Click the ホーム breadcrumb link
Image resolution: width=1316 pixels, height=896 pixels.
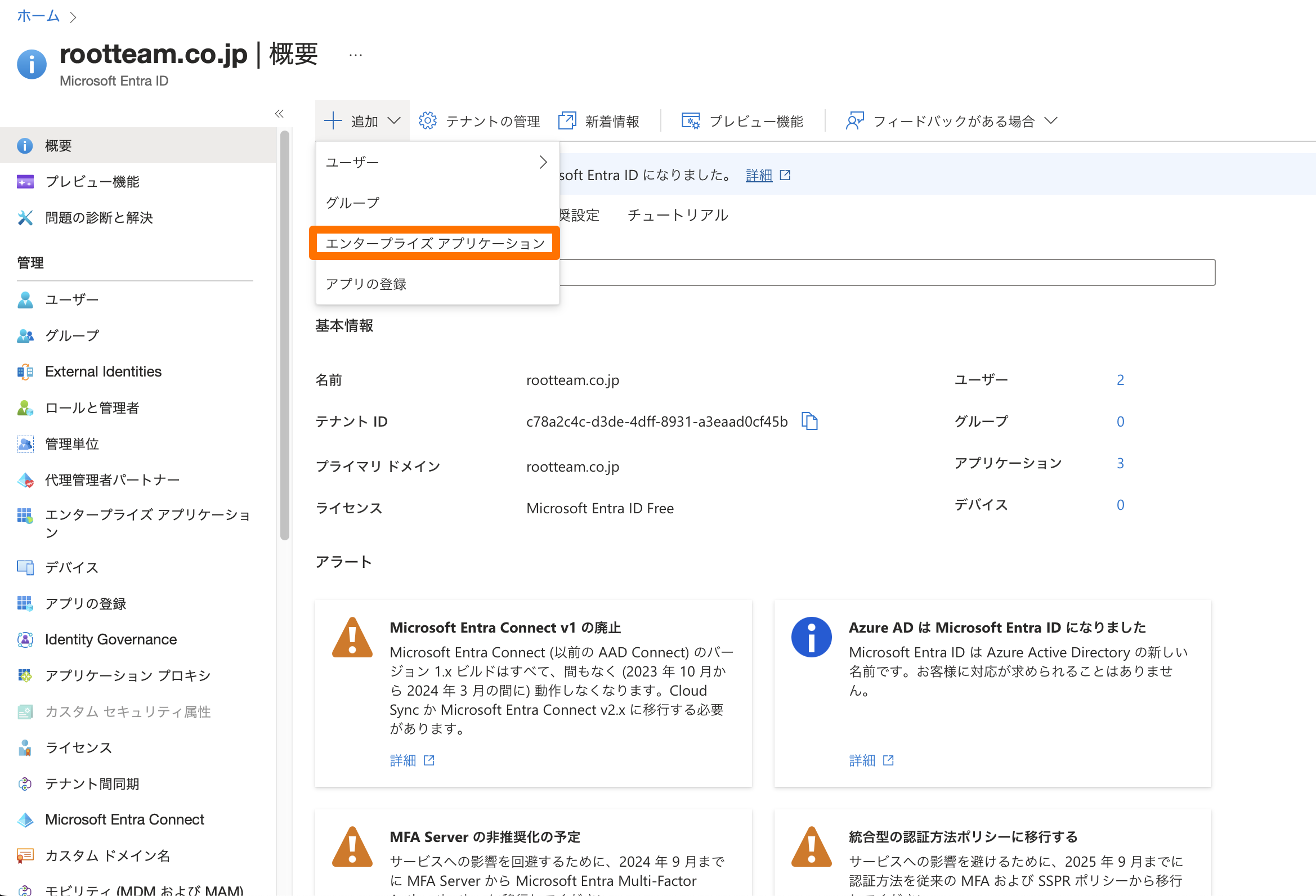38,16
